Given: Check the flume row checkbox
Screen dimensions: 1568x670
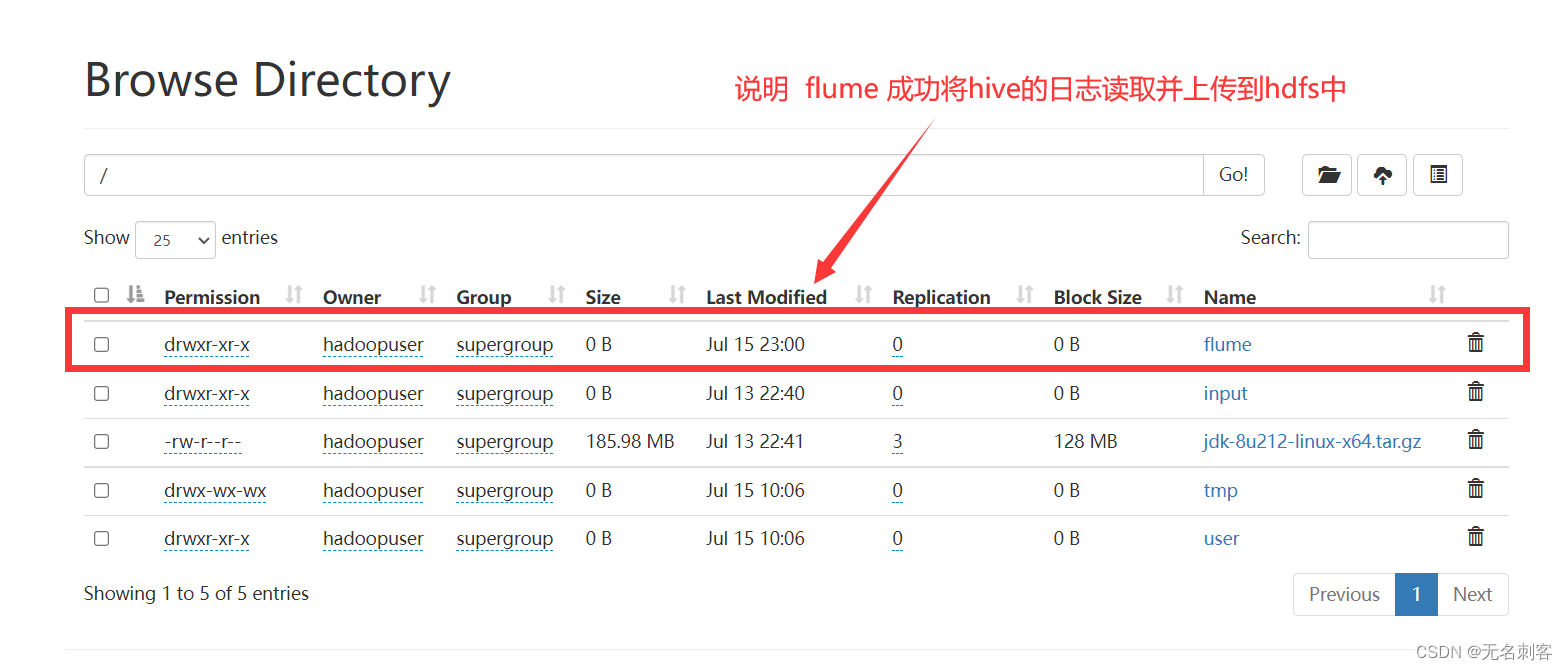Looking at the screenshot, I should pos(101,344).
